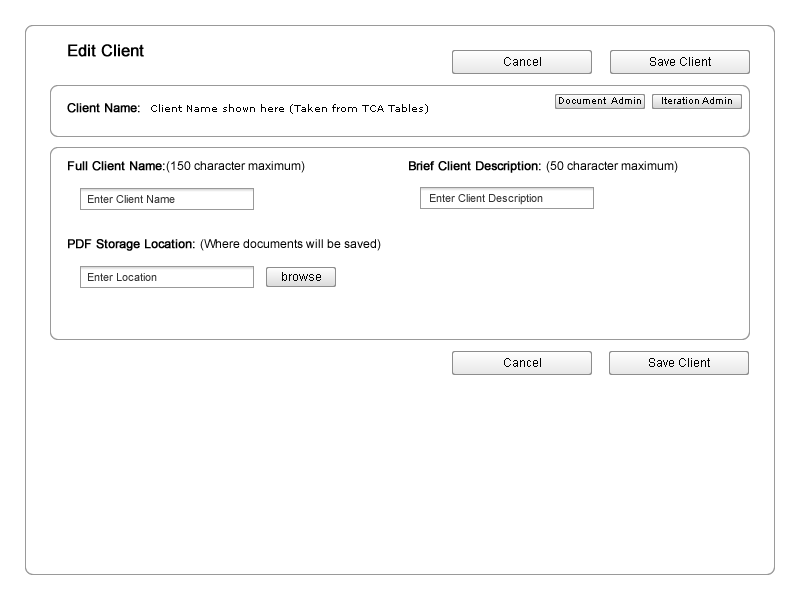The width and height of the screenshot is (800, 600).
Task: Go to Iteration Admin
Action: 696,101
